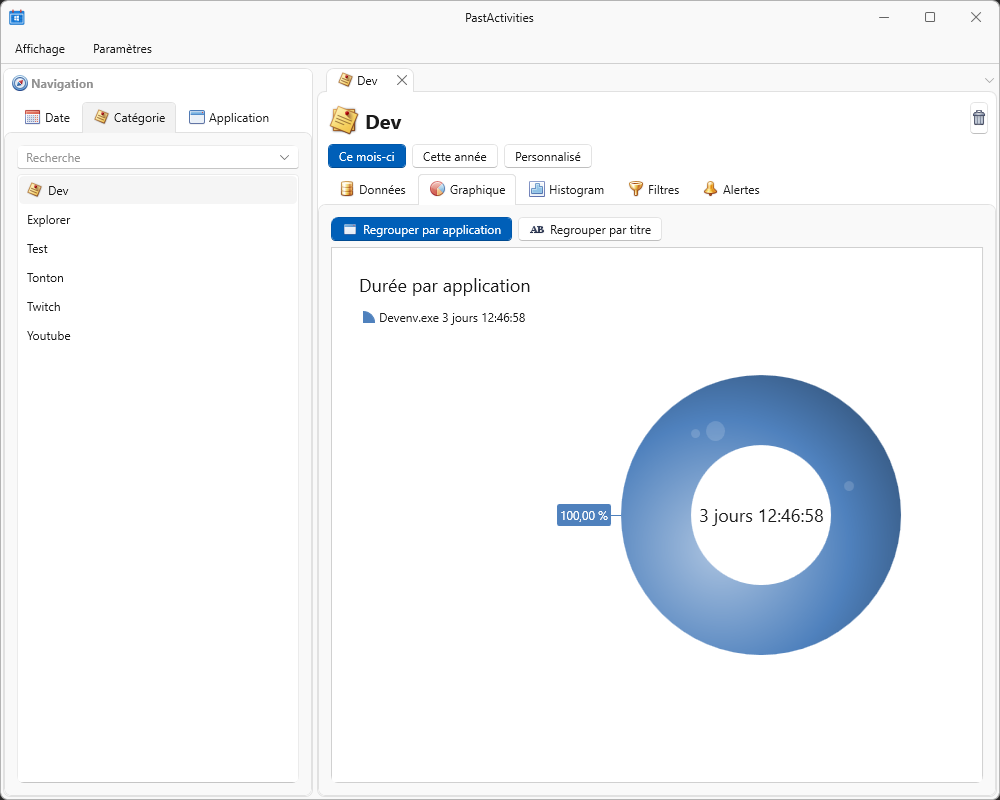Select the Application navigation tab
1000x800 pixels.
pos(229,117)
